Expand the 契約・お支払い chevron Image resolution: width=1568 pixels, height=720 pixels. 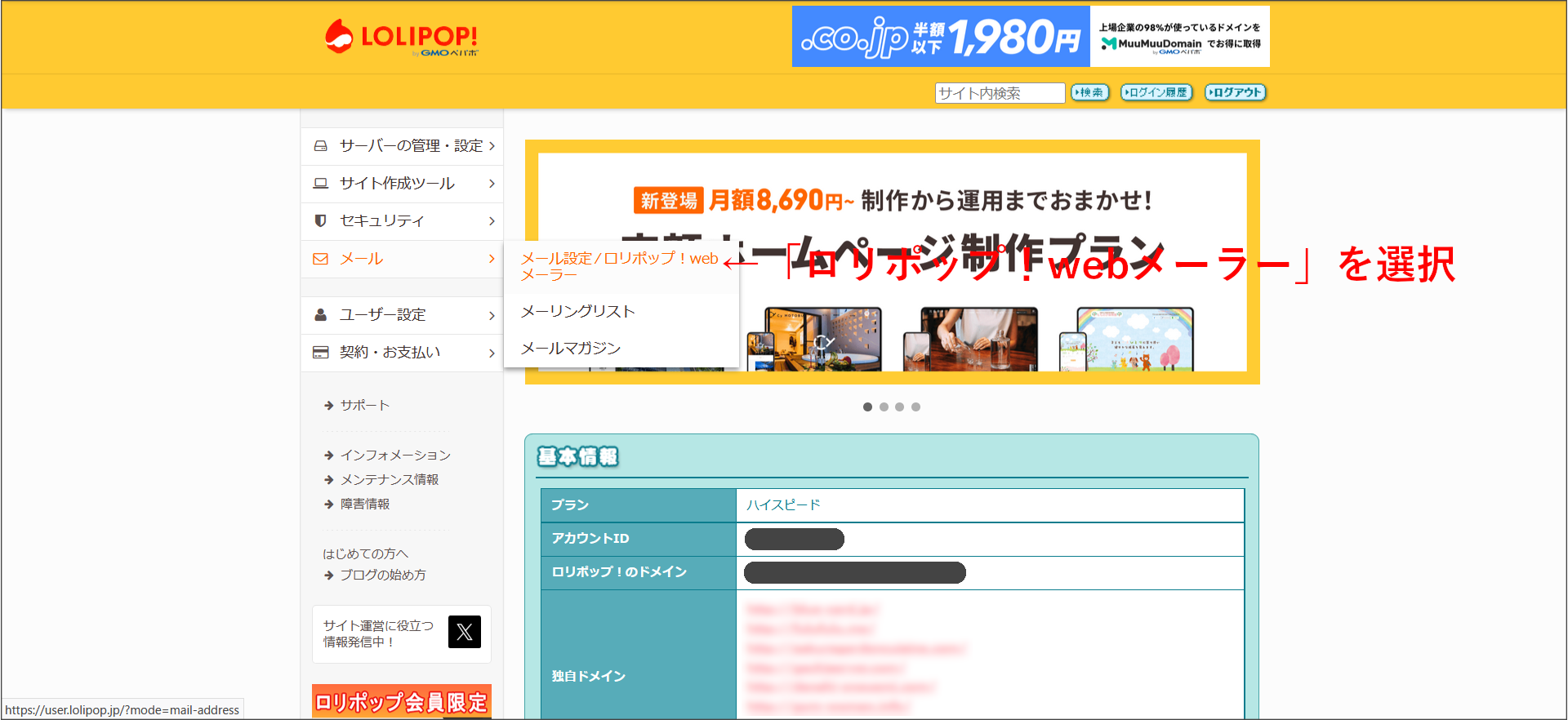pyautogui.click(x=492, y=353)
